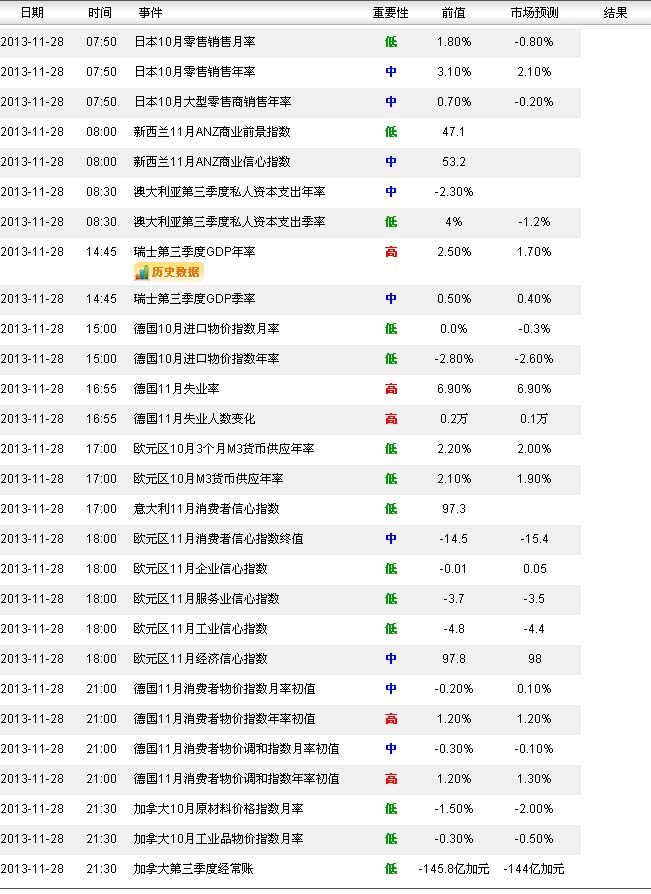Click forecast value -1.2%
The height and width of the screenshot is (894, 651).
(x=534, y=222)
